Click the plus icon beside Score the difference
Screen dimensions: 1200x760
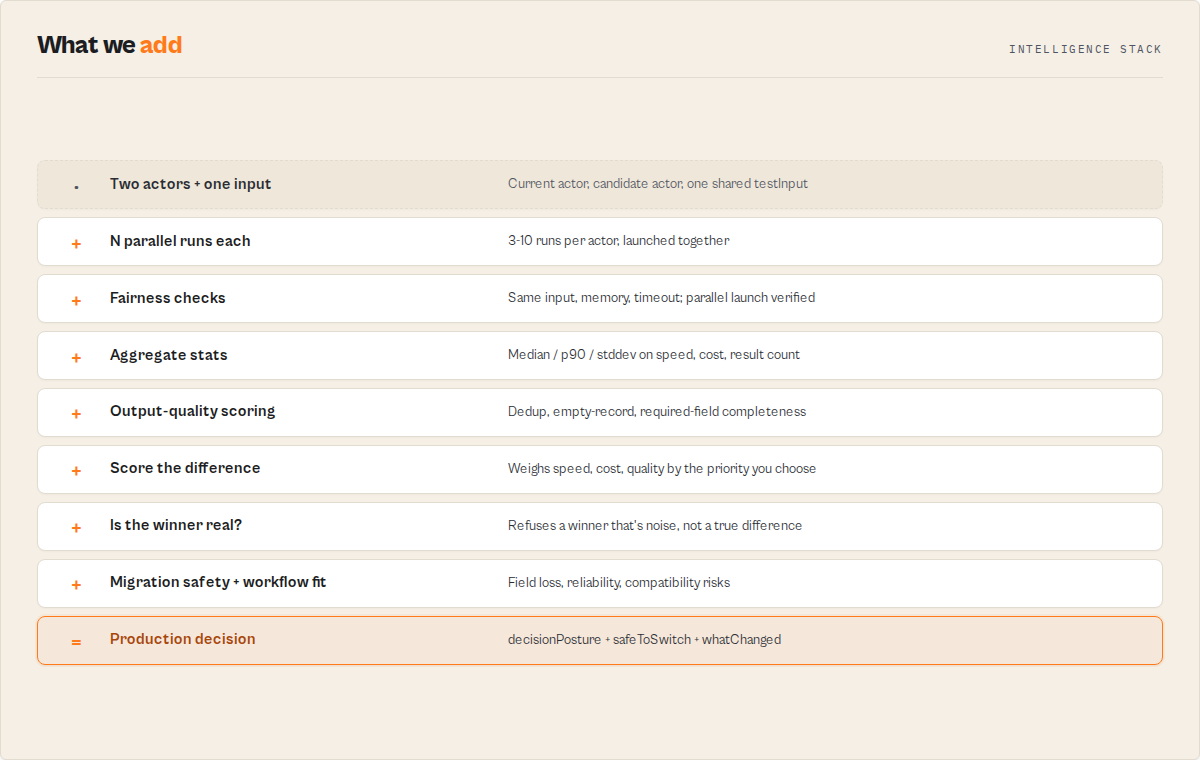[x=76, y=471]
